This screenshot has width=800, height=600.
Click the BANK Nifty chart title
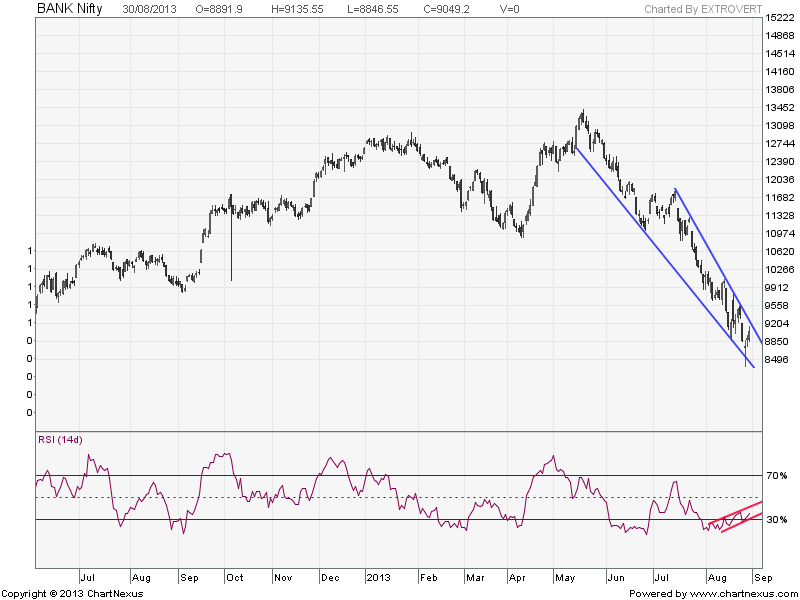click(69, 8)
